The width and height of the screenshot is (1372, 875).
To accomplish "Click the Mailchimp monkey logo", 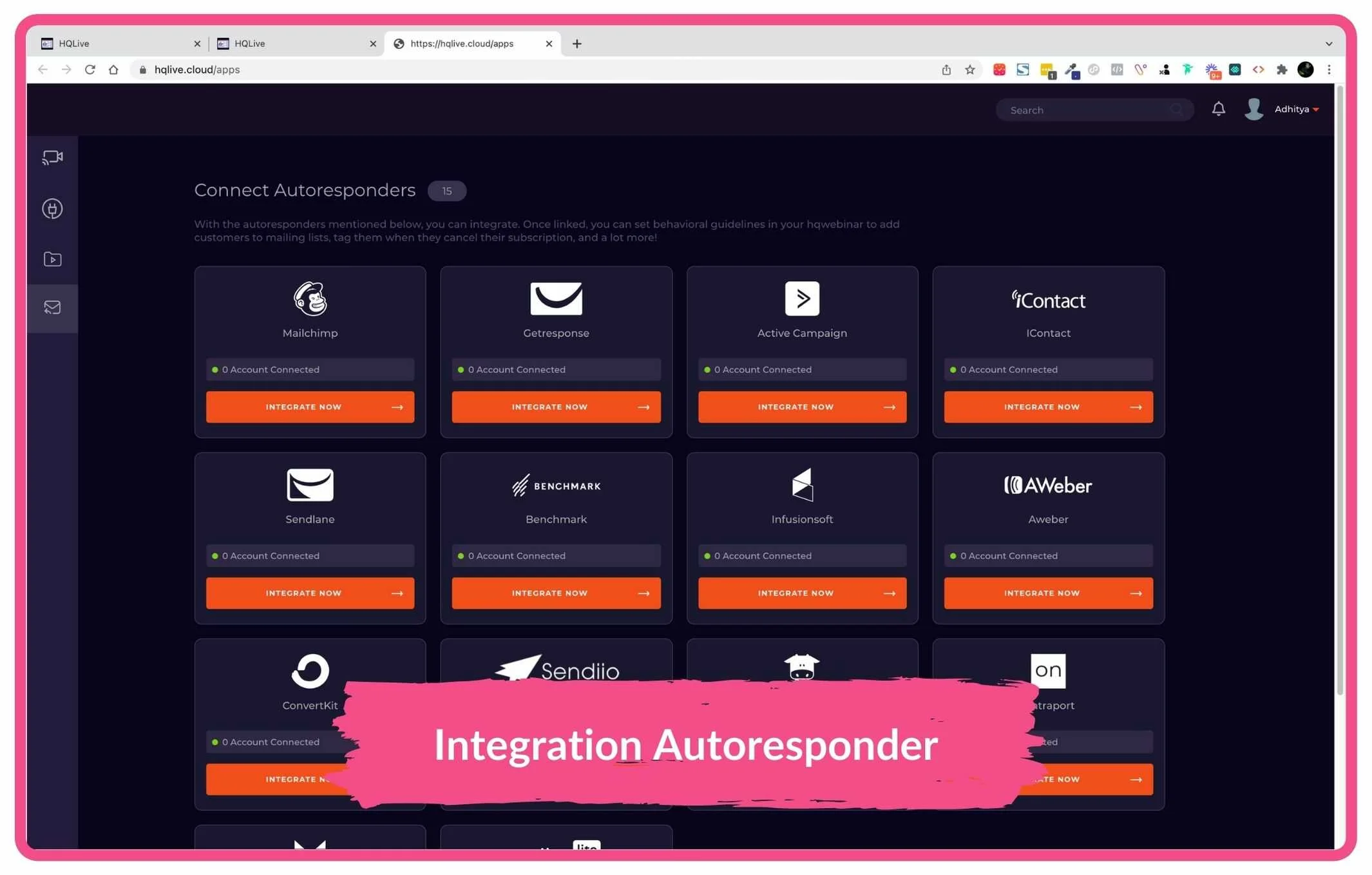I will 310,298.
